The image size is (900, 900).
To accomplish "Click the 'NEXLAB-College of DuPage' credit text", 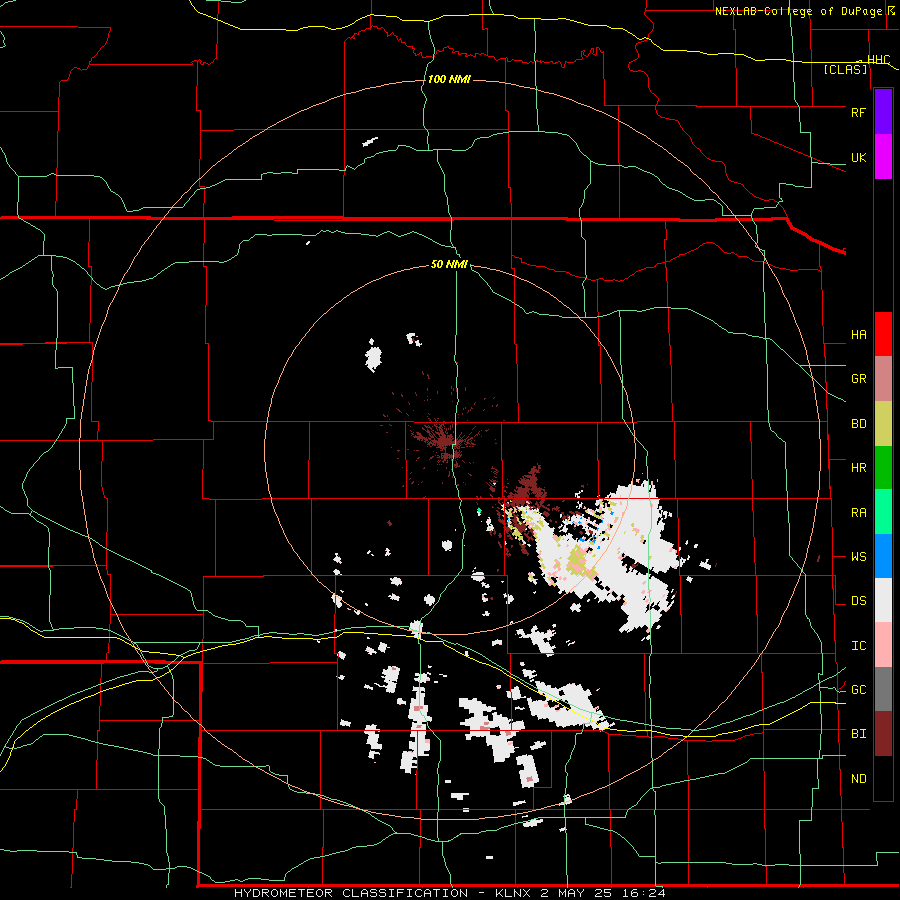I will 799,11.
